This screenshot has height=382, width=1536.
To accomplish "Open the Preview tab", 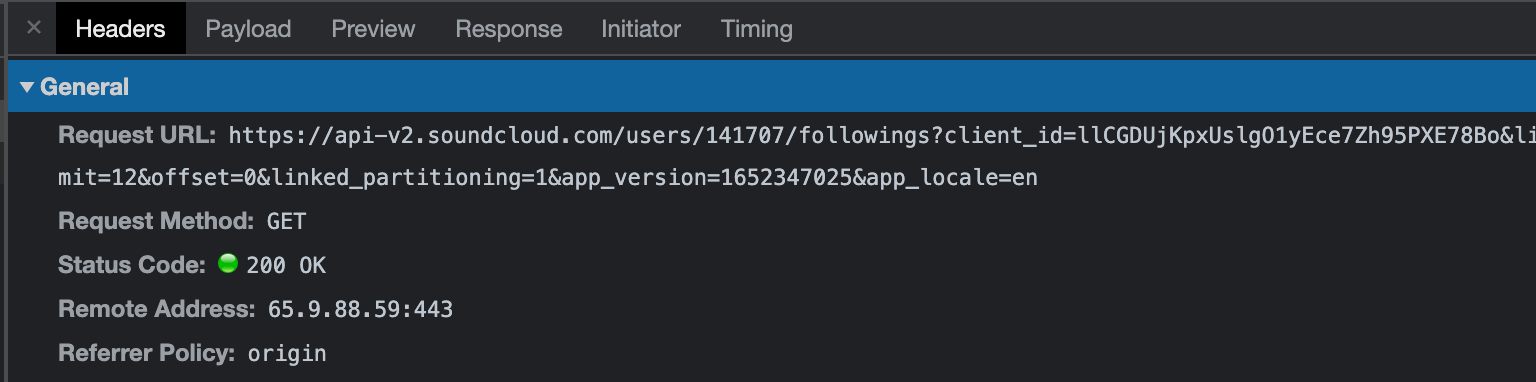I will coord(373,29).
